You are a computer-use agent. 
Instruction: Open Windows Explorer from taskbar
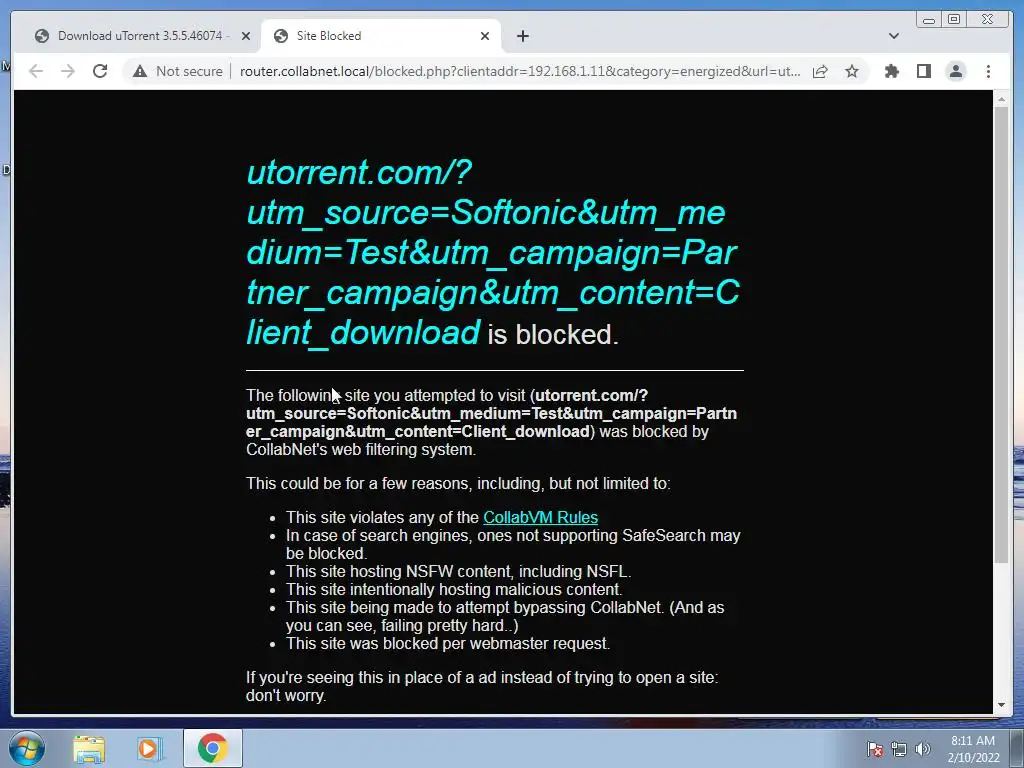click(x=89, y=749)
